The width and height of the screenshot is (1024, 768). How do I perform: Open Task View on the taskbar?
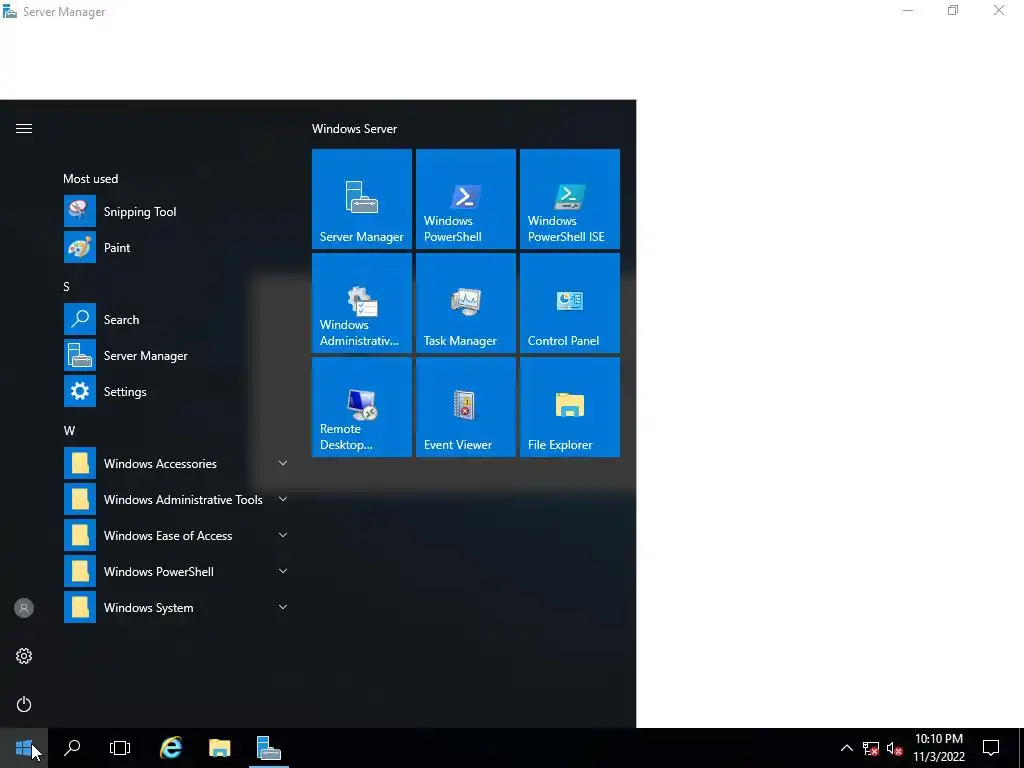120,748
